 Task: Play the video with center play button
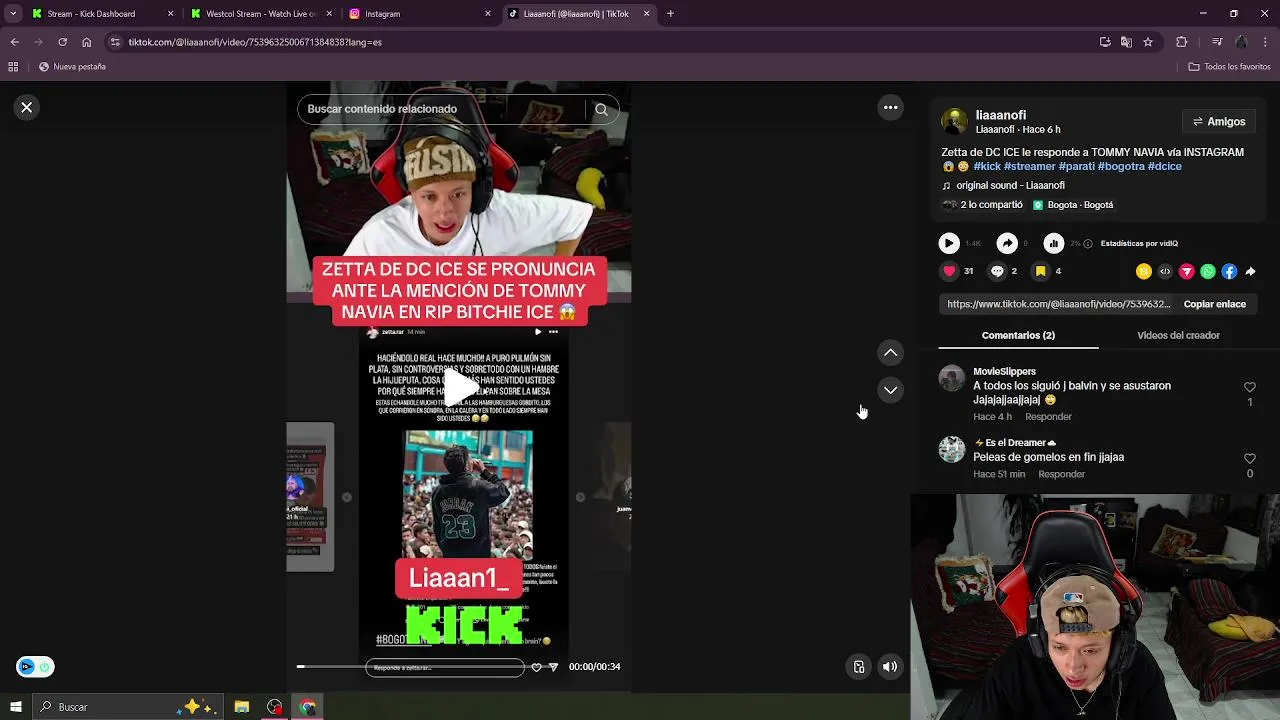click(459, 385)
